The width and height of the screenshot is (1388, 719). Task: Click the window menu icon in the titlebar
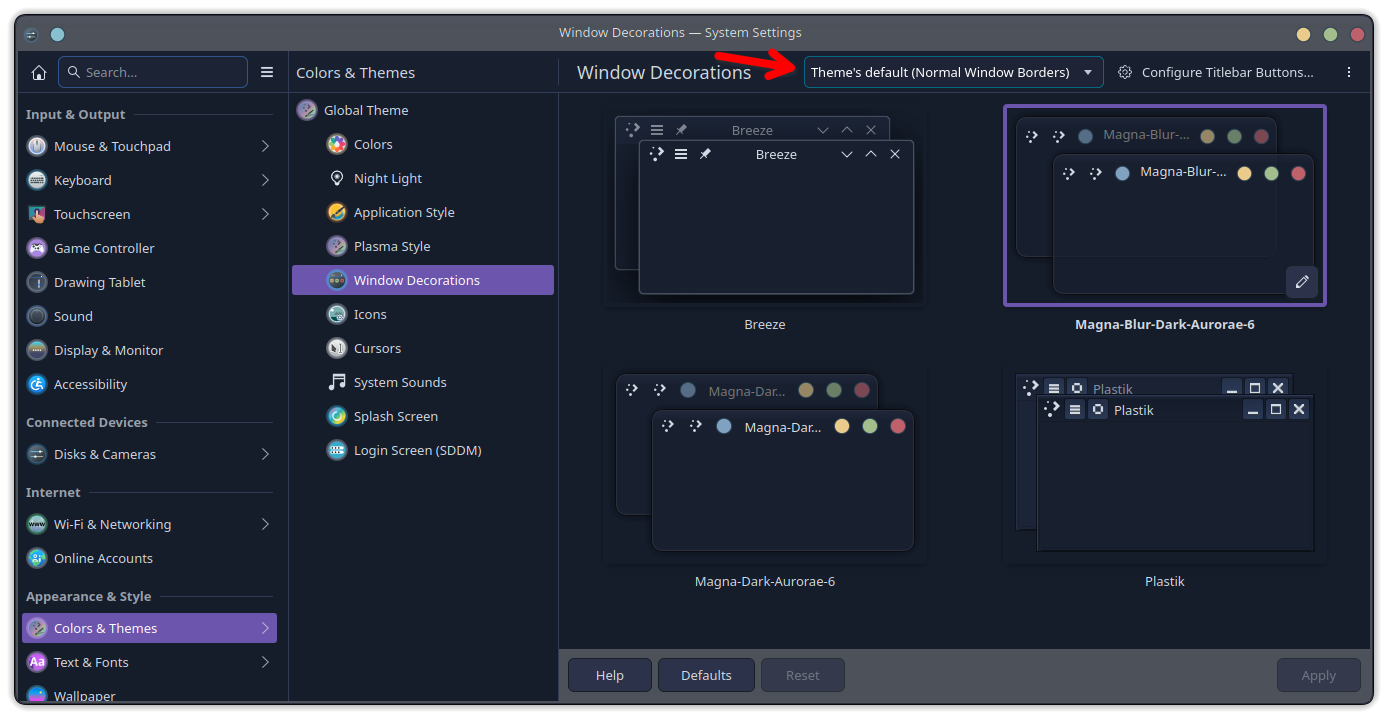[32, 33]
